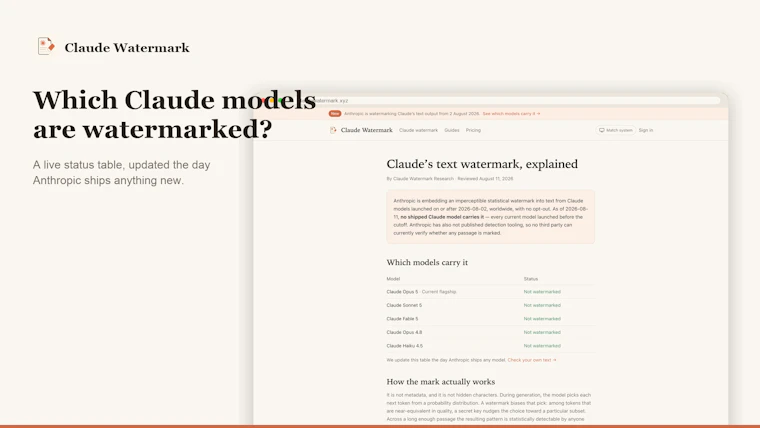Click Not watermarked status for Claude Sonnet 5
The image size is (760, 428).
pyautogui.click(x=542, y=305)
